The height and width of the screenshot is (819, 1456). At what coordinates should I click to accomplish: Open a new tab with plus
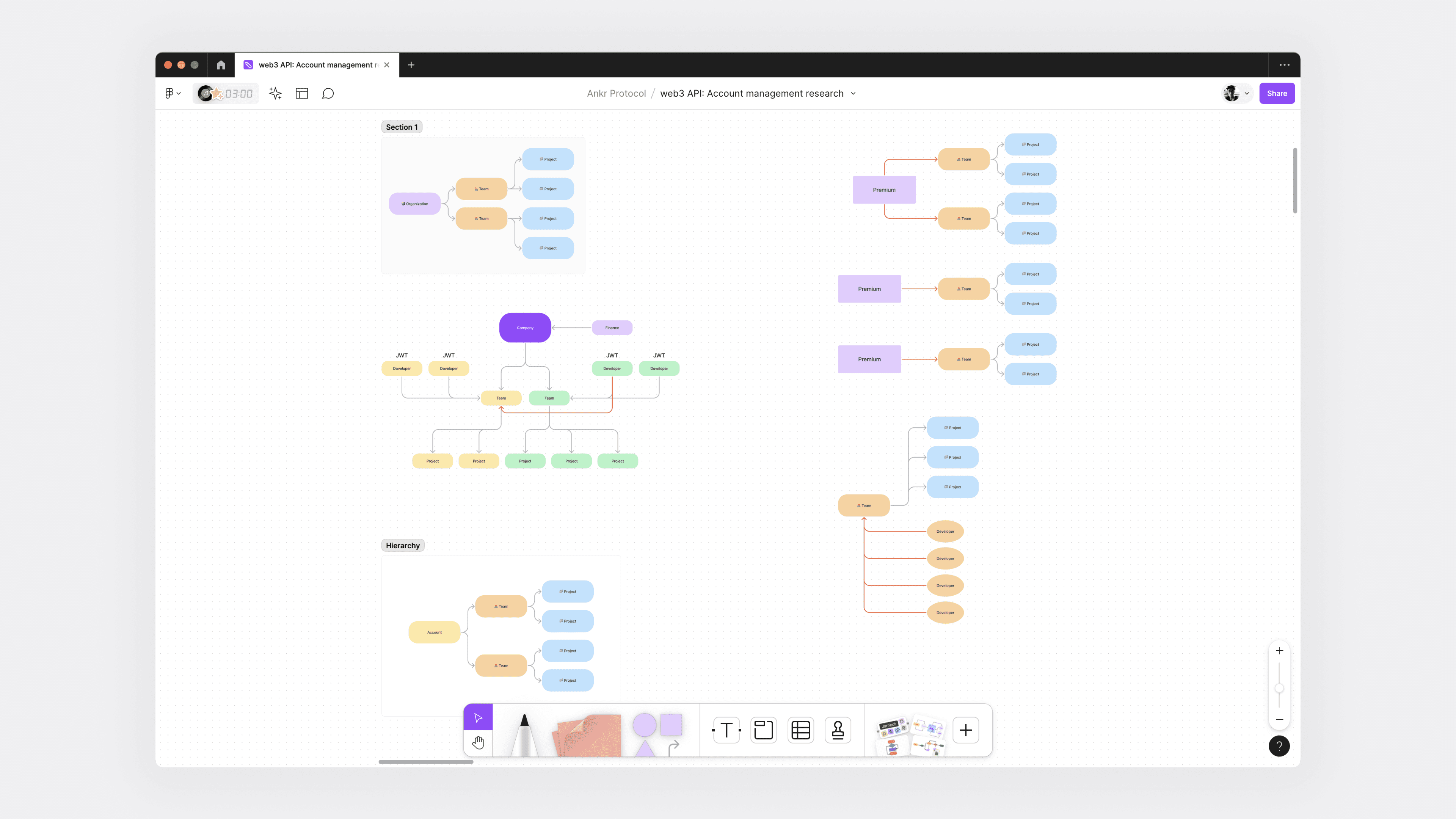click(411, 65)
